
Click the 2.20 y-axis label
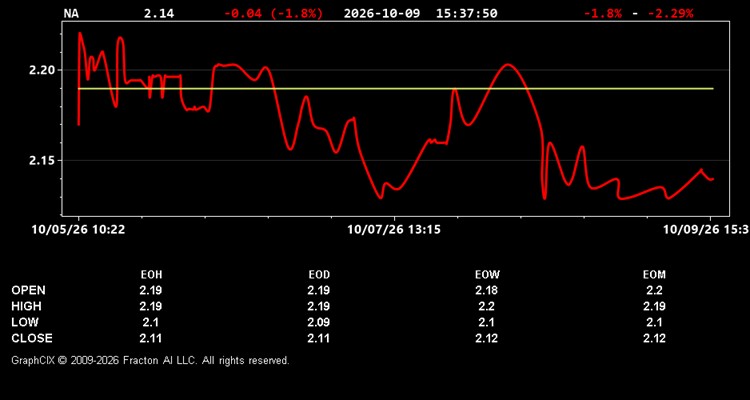41,70
